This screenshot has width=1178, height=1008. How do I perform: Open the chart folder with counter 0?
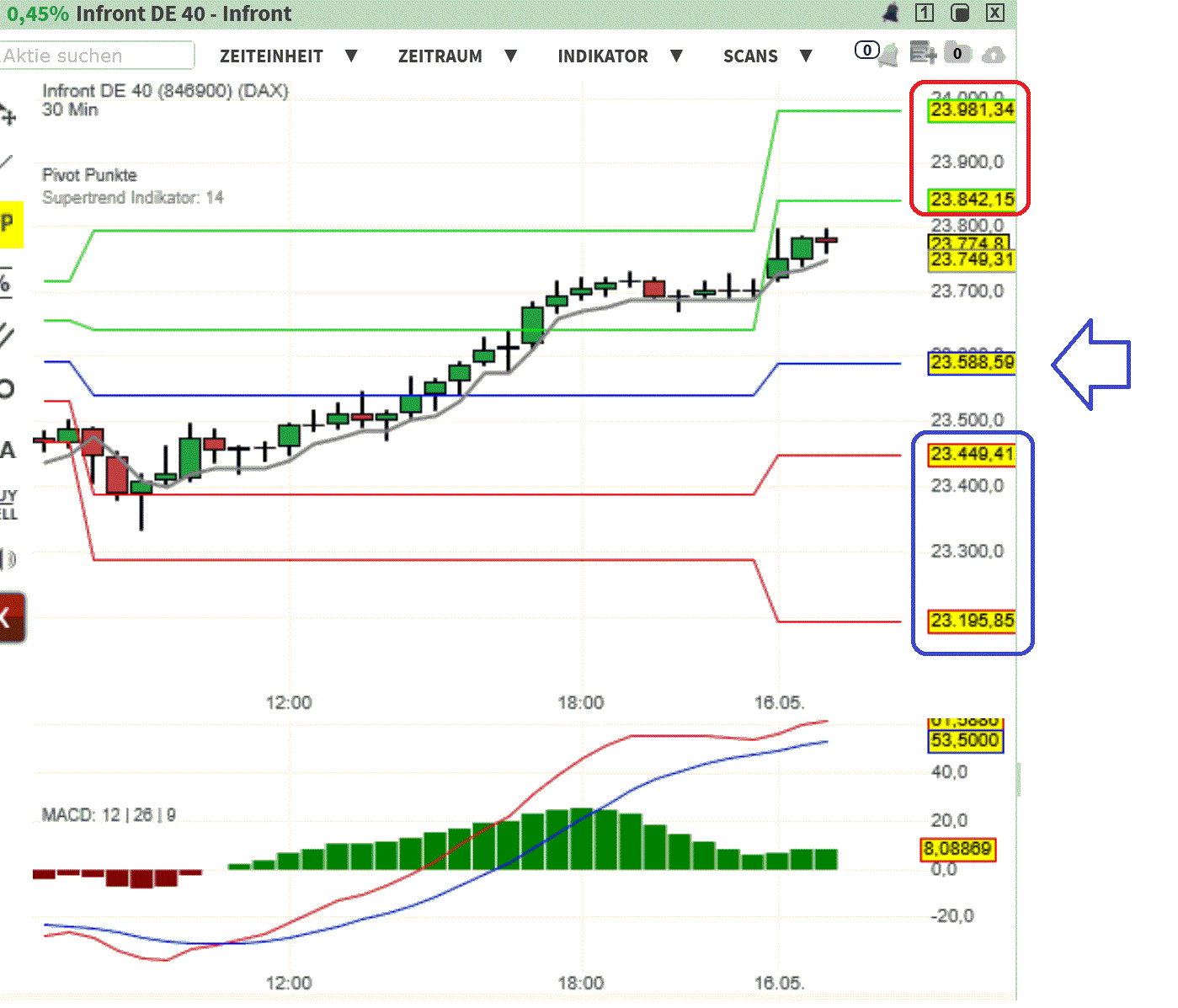pyautogui.click(x=957, y=53)
